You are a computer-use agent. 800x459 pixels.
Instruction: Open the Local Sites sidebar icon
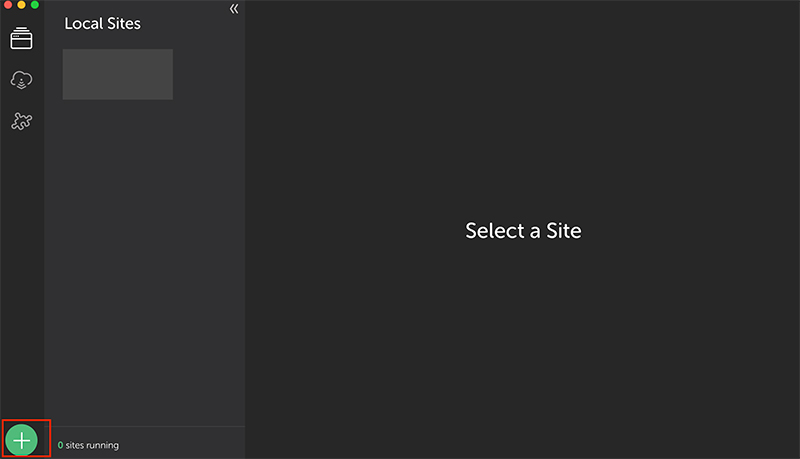pyautogui.click(x=21, y=38)
